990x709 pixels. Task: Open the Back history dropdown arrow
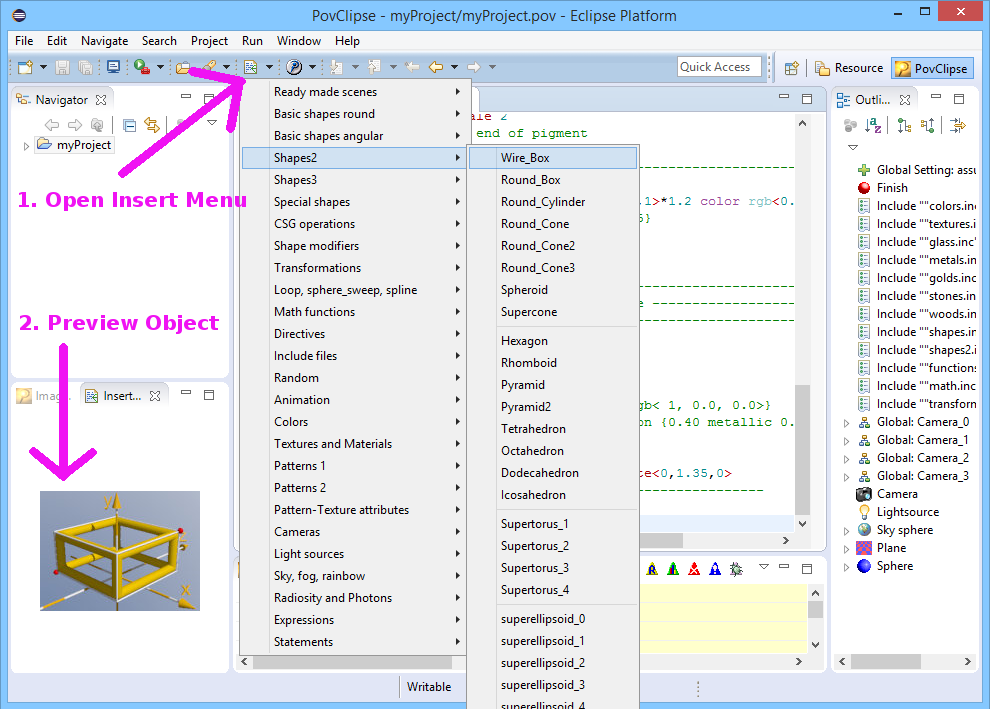pos(455,67)
